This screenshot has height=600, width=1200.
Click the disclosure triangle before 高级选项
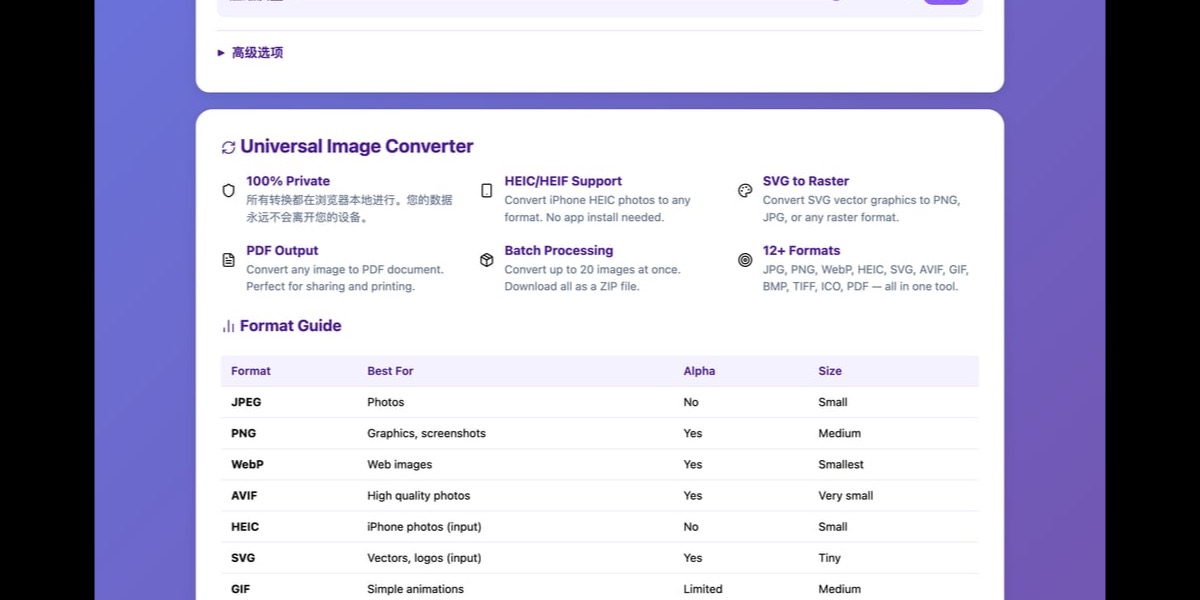[x=220, y=52]
